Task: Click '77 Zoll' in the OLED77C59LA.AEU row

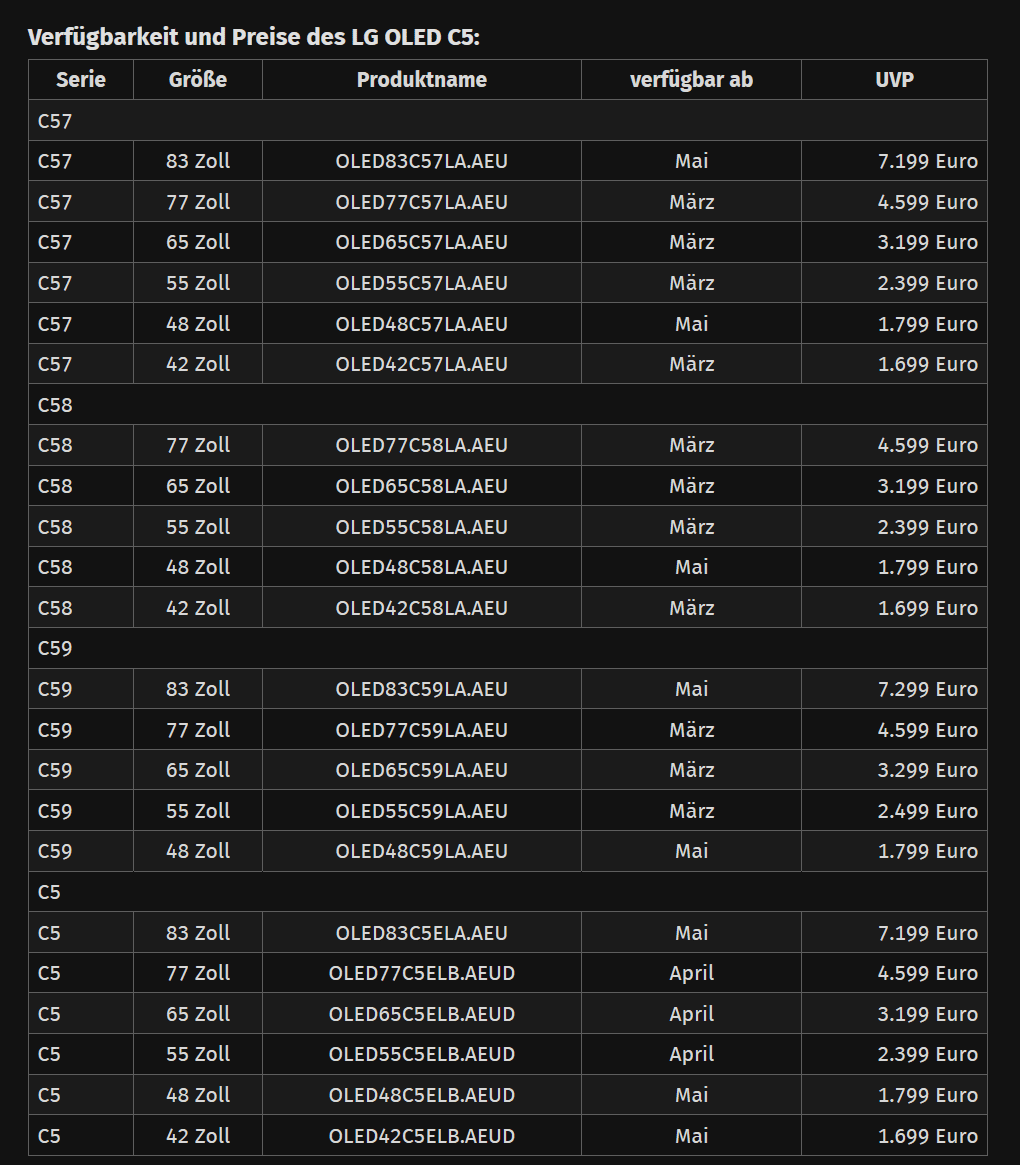Action: (198, 730)
